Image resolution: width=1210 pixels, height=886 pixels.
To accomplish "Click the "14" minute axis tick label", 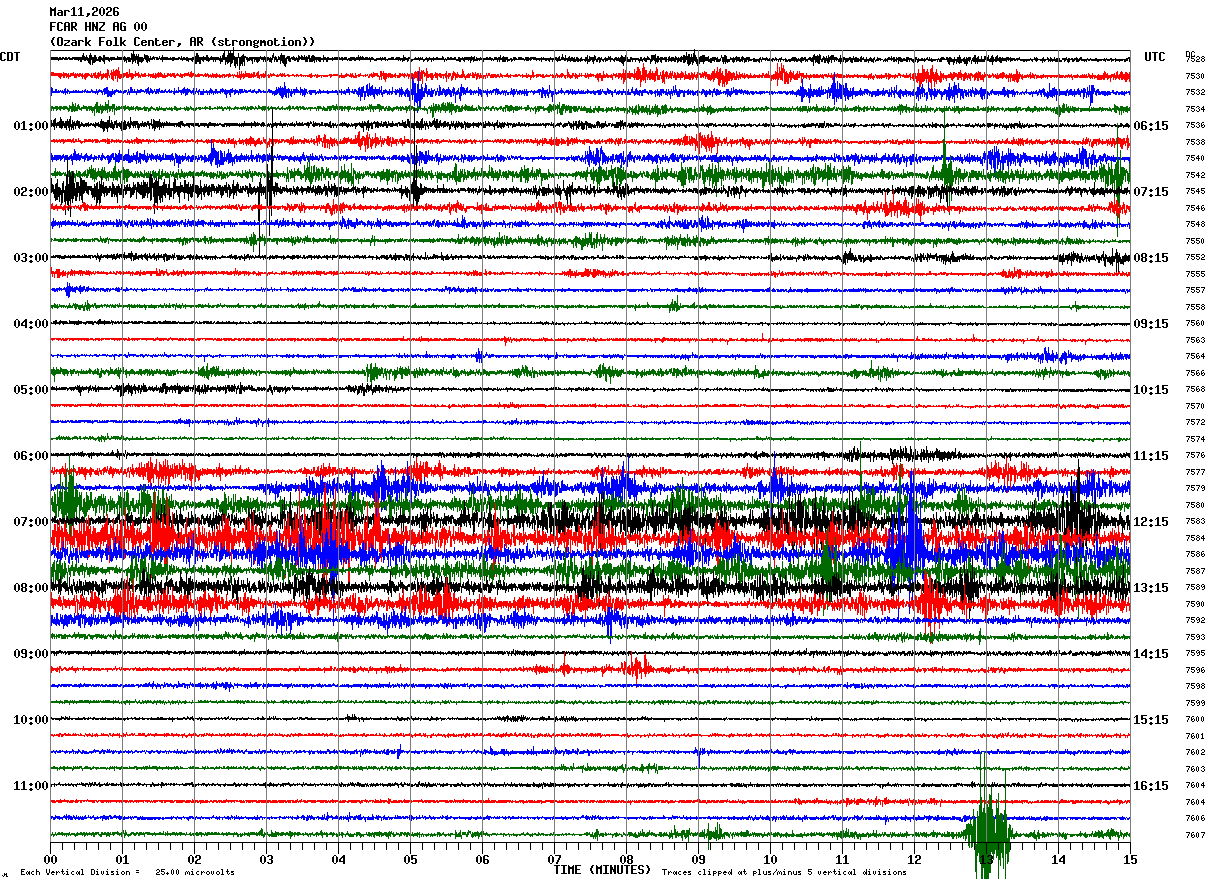I will 1058,859.
